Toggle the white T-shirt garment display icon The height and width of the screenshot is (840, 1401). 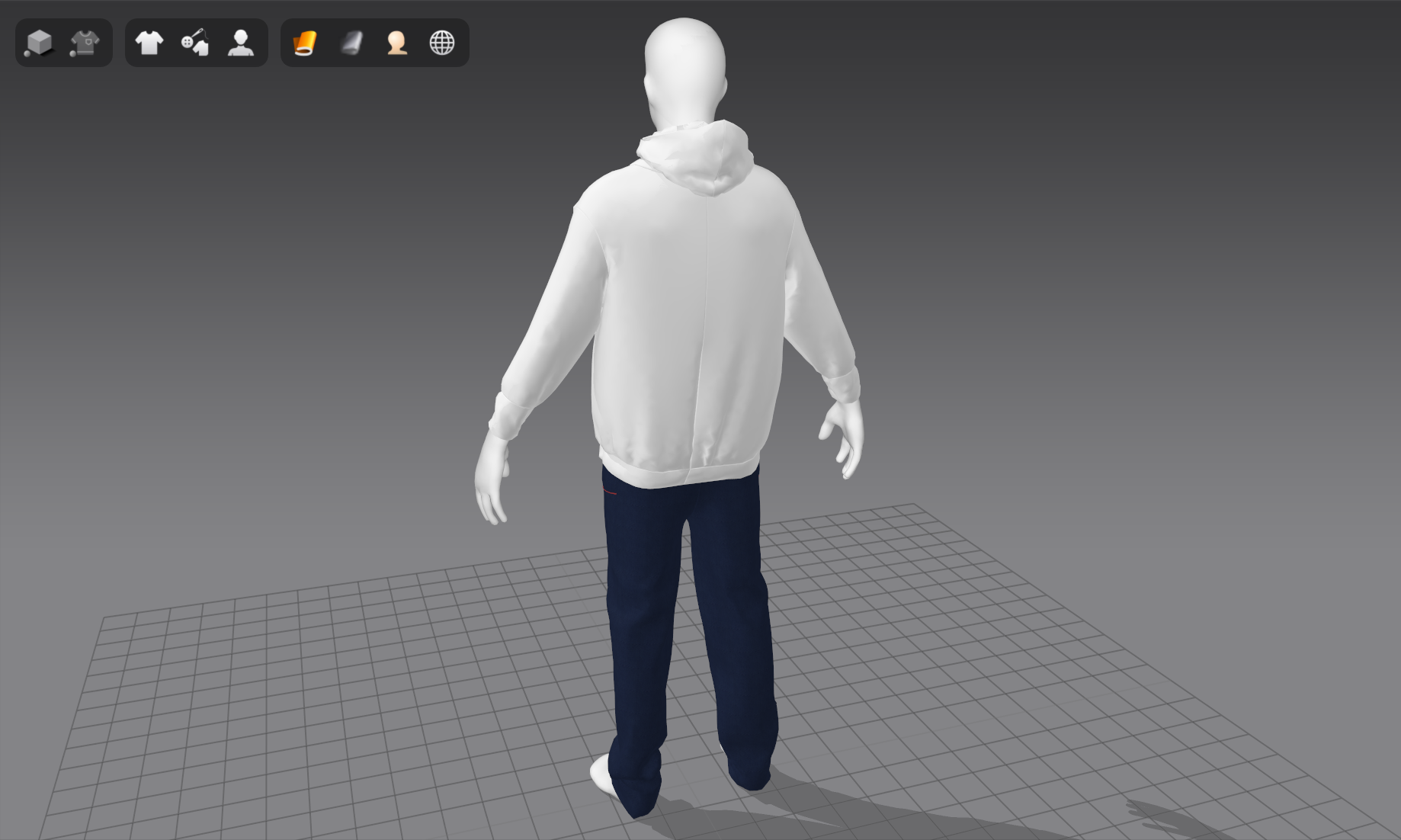click(149, 43)
